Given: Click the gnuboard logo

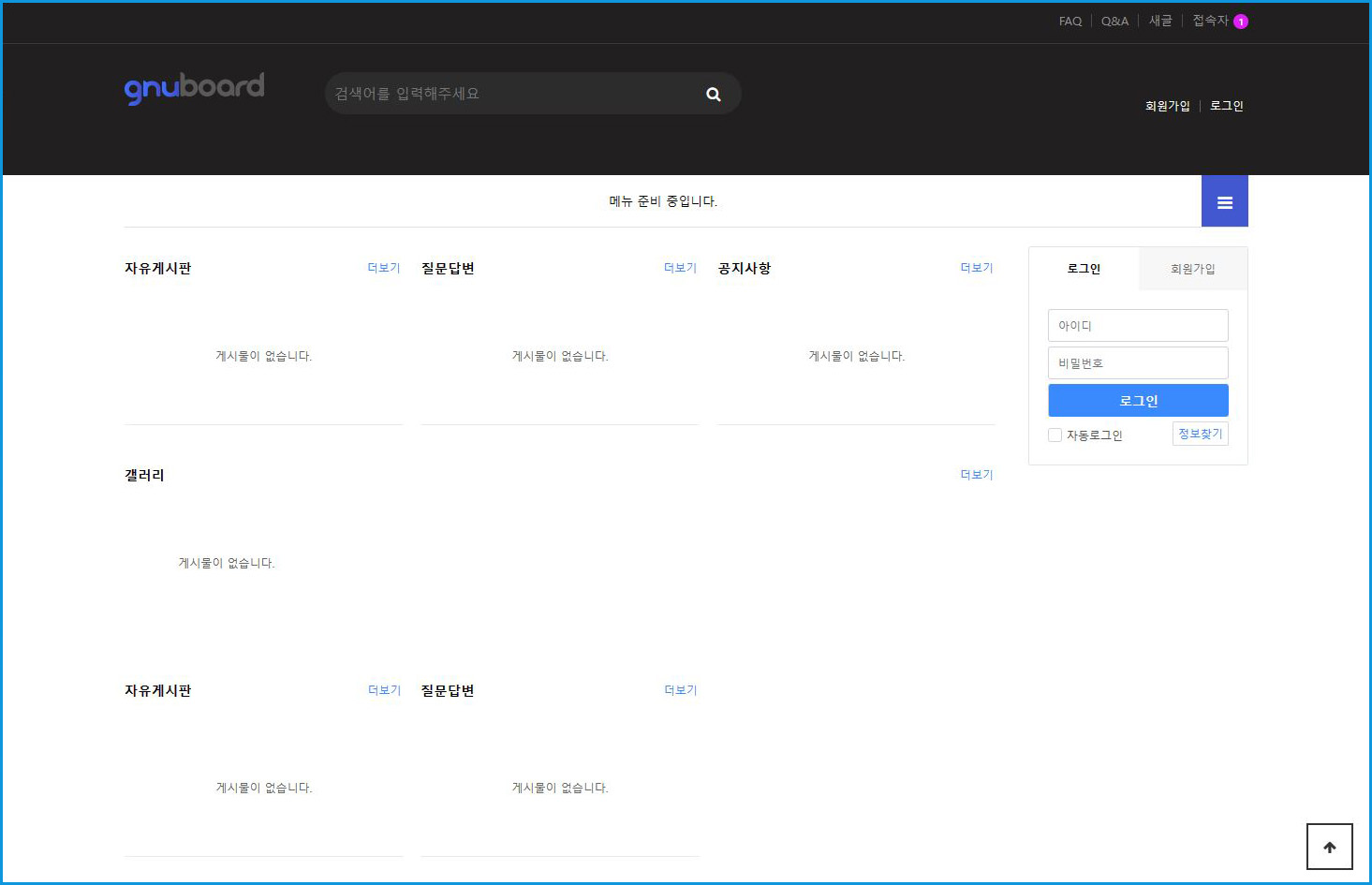Looking at the screenshot, I should (x=194, y=88).
